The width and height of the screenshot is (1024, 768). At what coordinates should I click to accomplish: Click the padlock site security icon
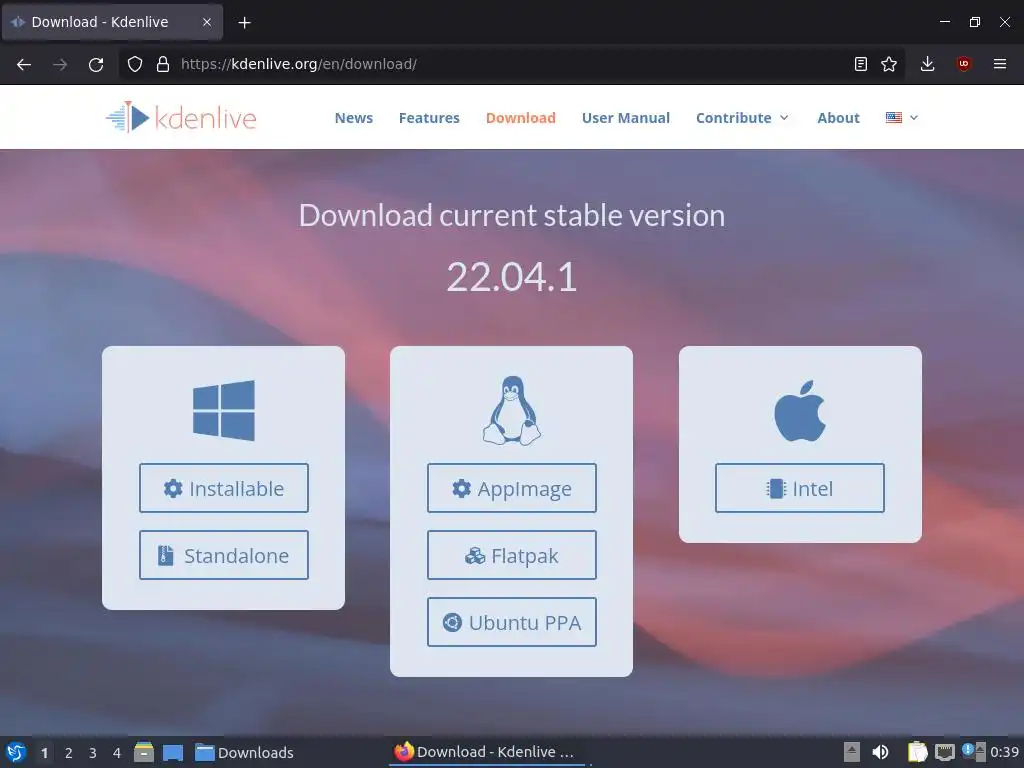163,64
